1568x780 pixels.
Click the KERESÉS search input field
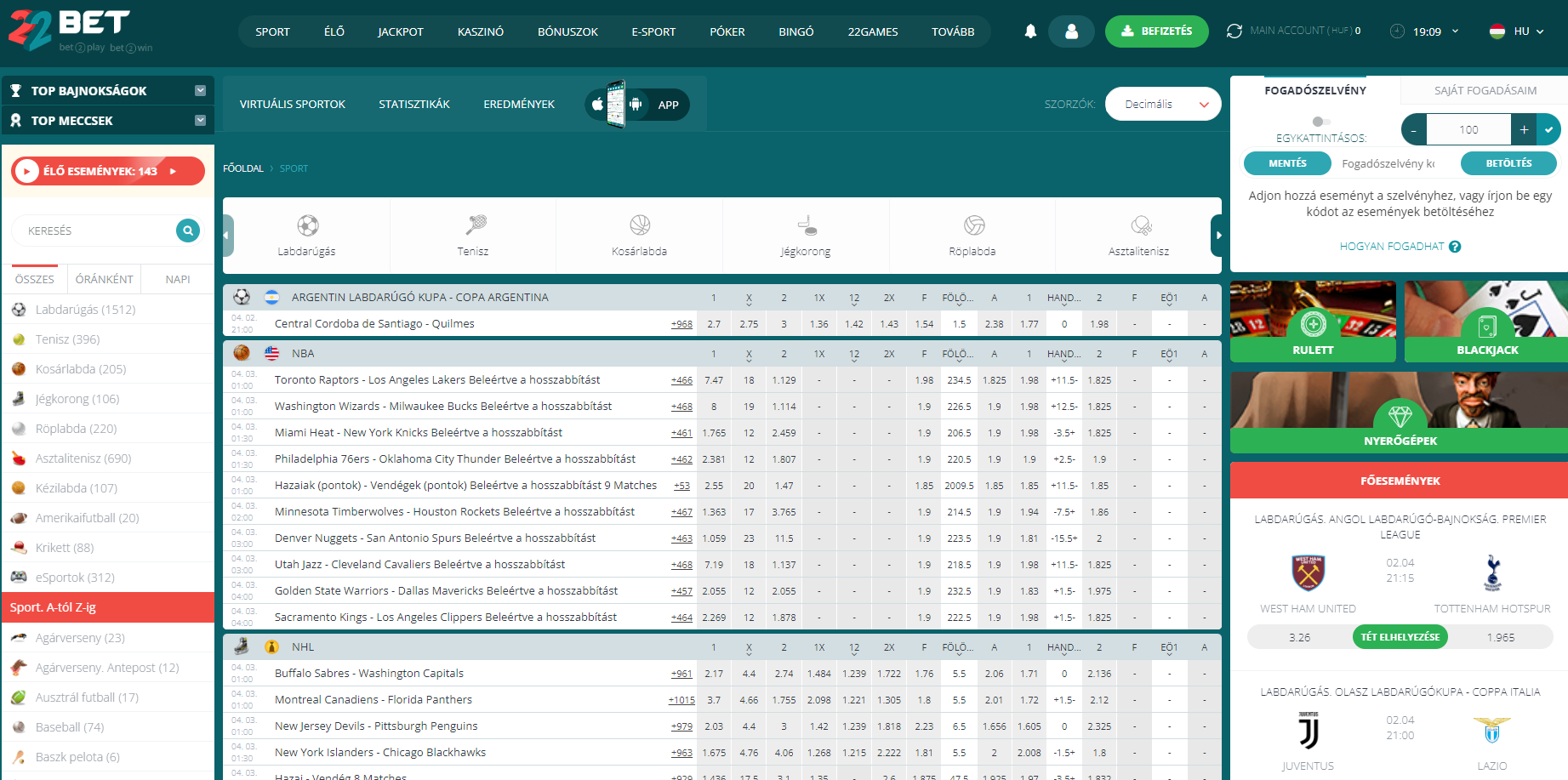[95, 231]
